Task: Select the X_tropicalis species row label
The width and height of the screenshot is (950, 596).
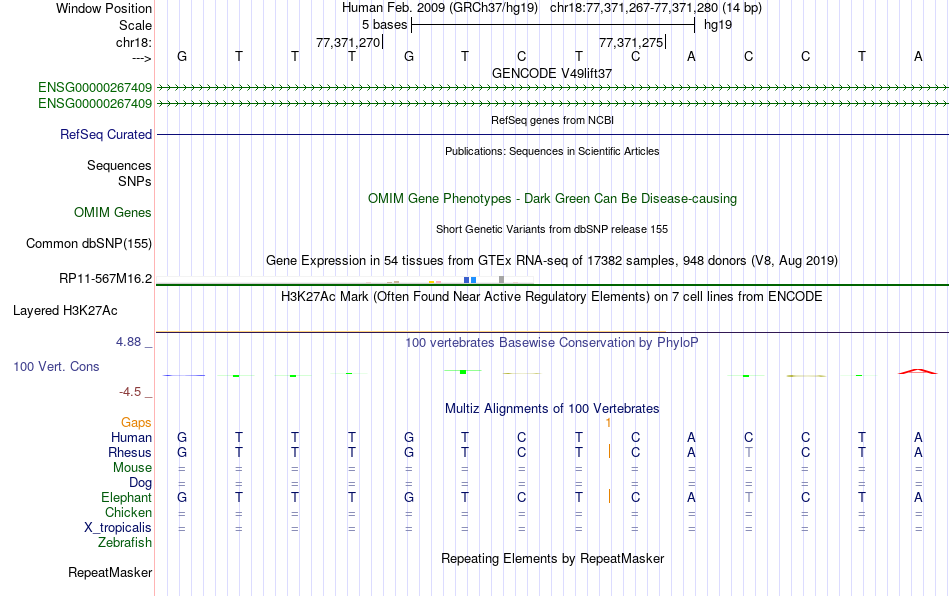Action: point(118,528)
